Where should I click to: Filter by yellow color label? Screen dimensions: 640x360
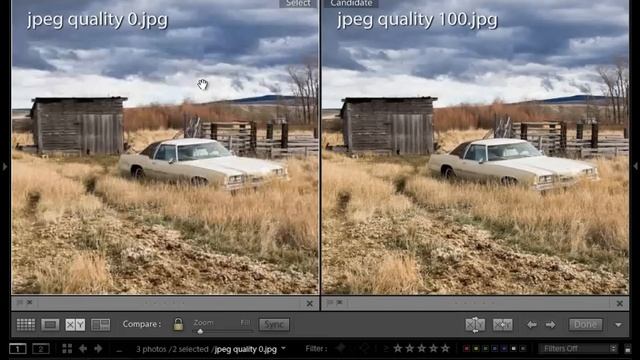[x=476, y=349]
